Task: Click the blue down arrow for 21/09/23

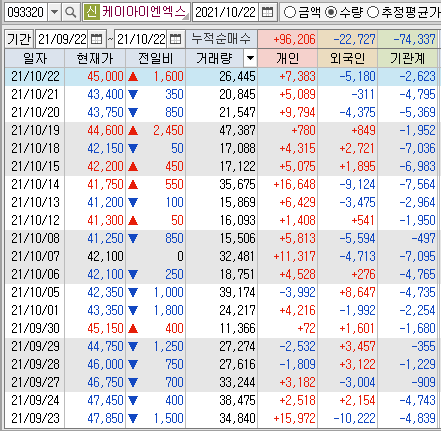Action: [x=133, y=418]
